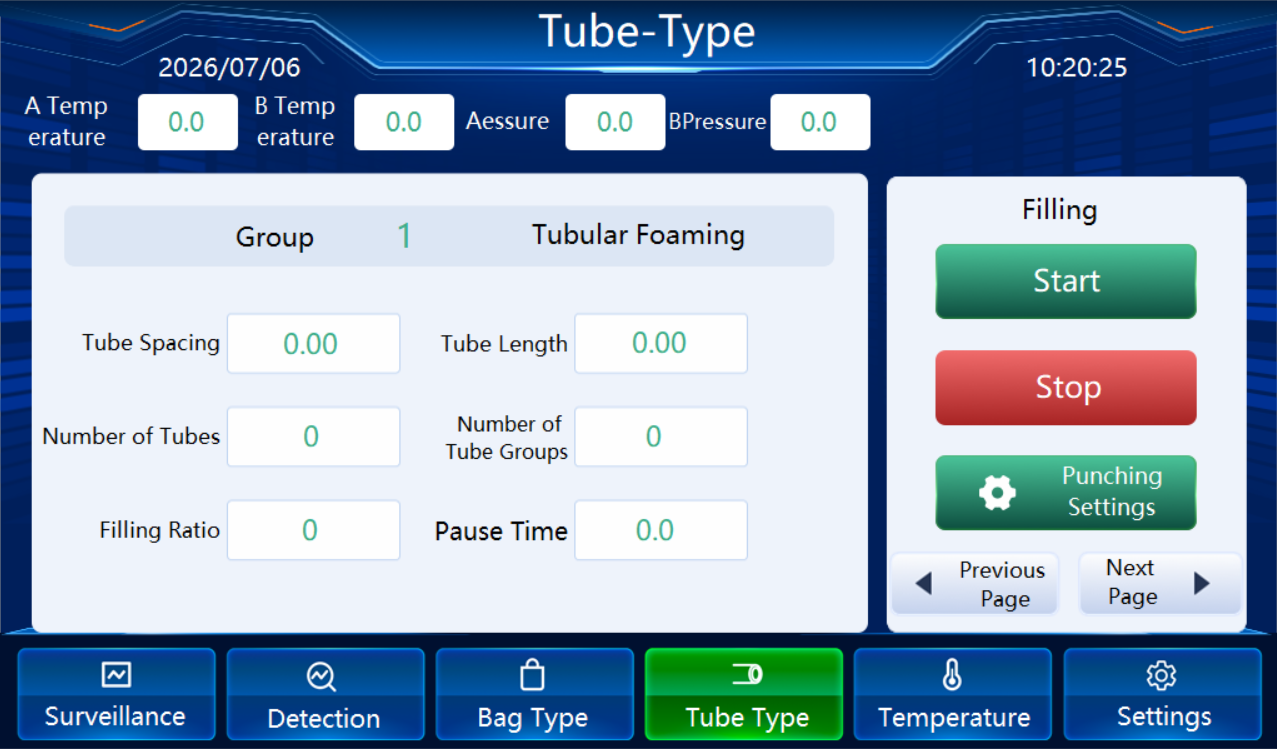1277x749 pixels.
Task: Edit the Number of Tube Groups field
Action: point(661,437)
